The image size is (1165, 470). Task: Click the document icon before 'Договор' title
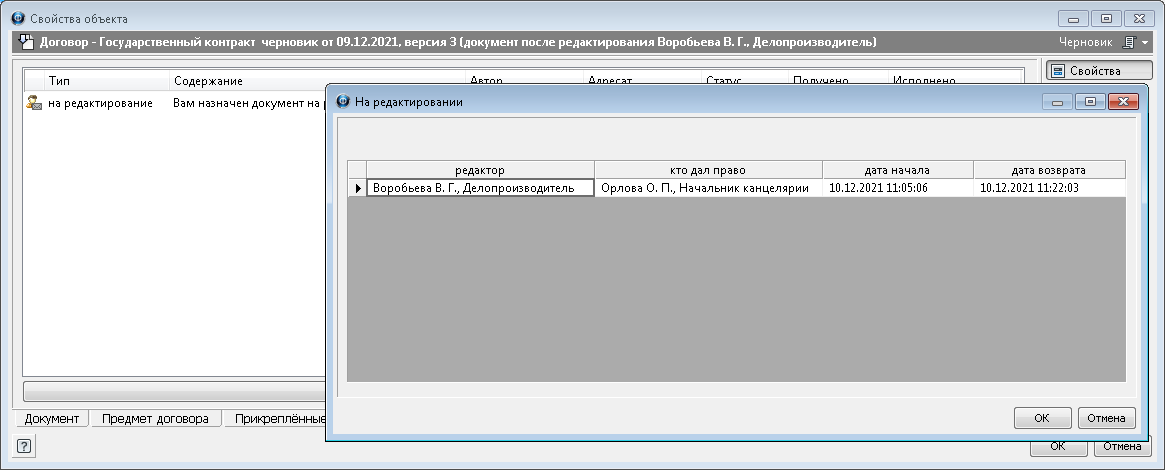25,42
